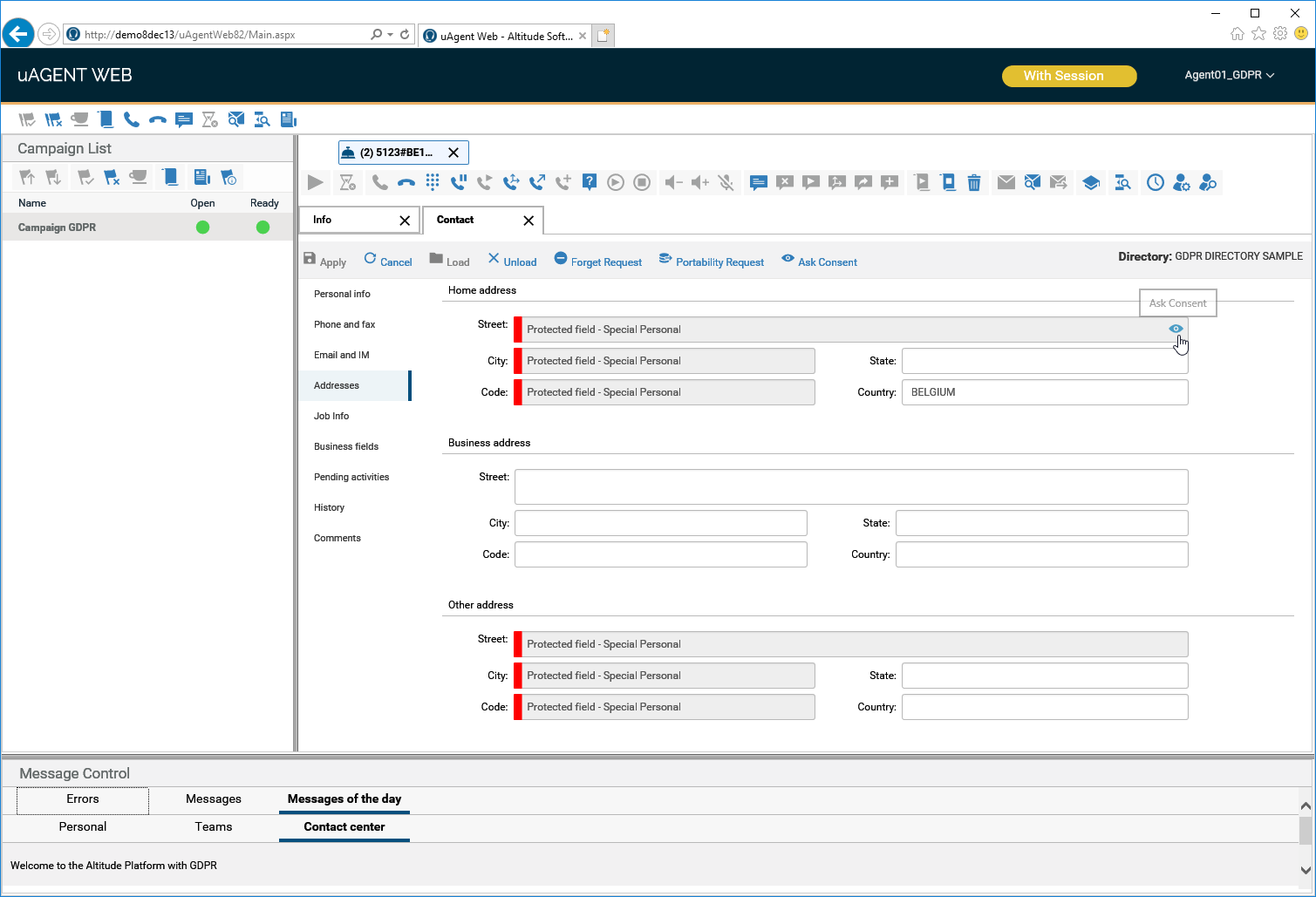This screenshot has width=1316, height=897.
Task: Click the phone dial icon in the contact toolbar
Action: (379, 182)
